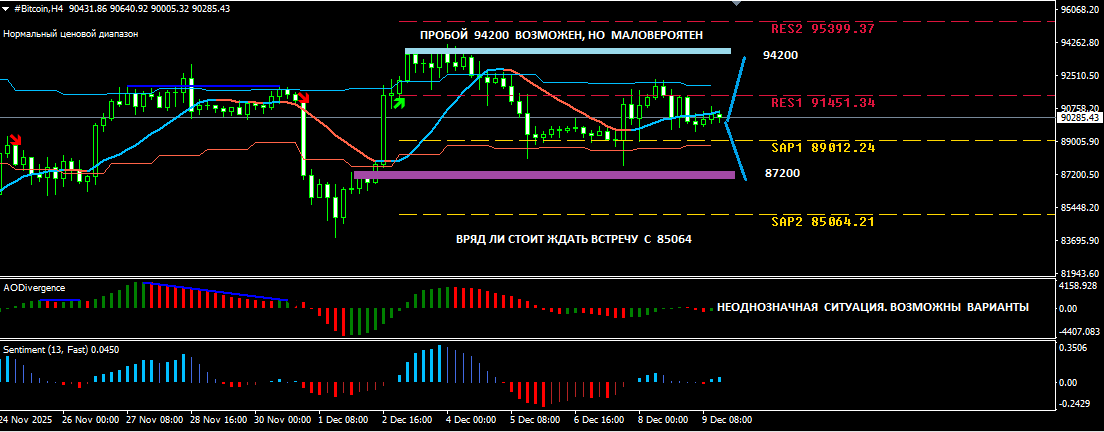1104x432 pixels.
Task: Click the 96068.20 price axis label
Action: click(x=1079, y=11)
